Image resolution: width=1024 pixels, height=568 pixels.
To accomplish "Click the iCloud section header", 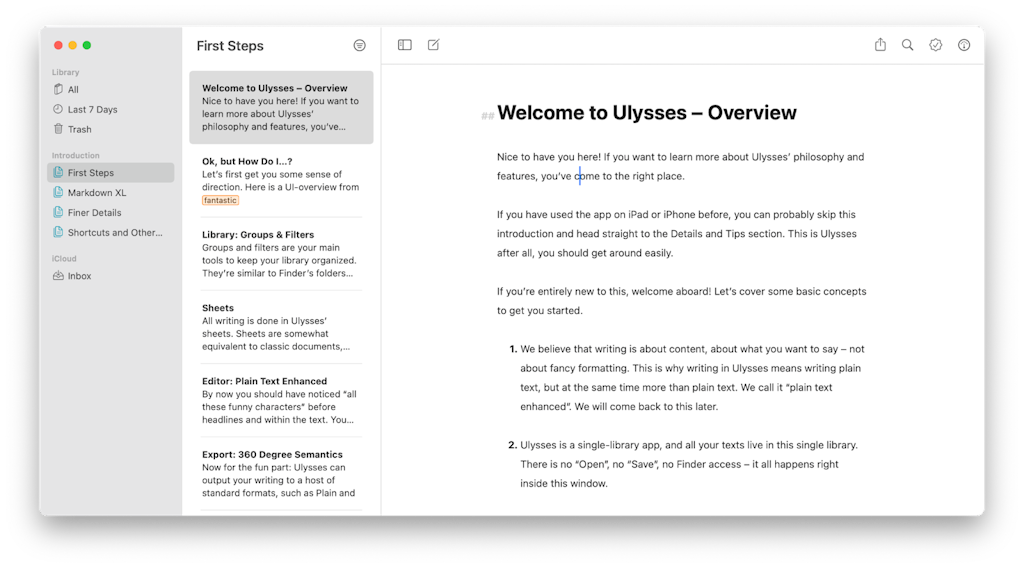I will pos(64,259).
